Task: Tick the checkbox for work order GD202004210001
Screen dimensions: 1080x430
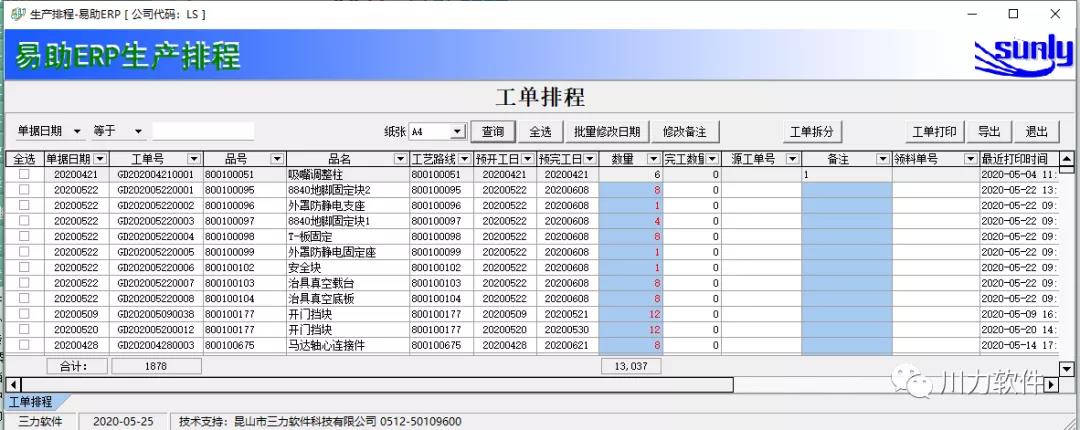Action: 24,174
